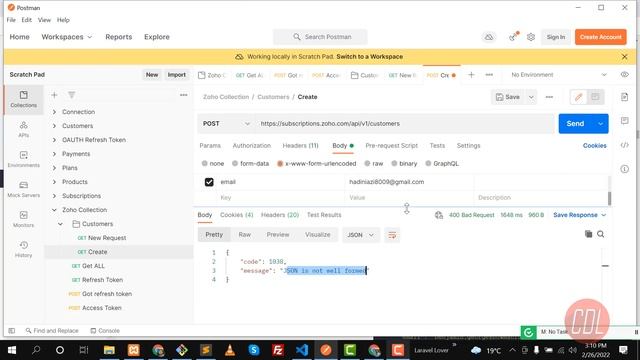640x360 pixels.
Task: Click the Switch to a Workspace link
Action: (369, 57)
